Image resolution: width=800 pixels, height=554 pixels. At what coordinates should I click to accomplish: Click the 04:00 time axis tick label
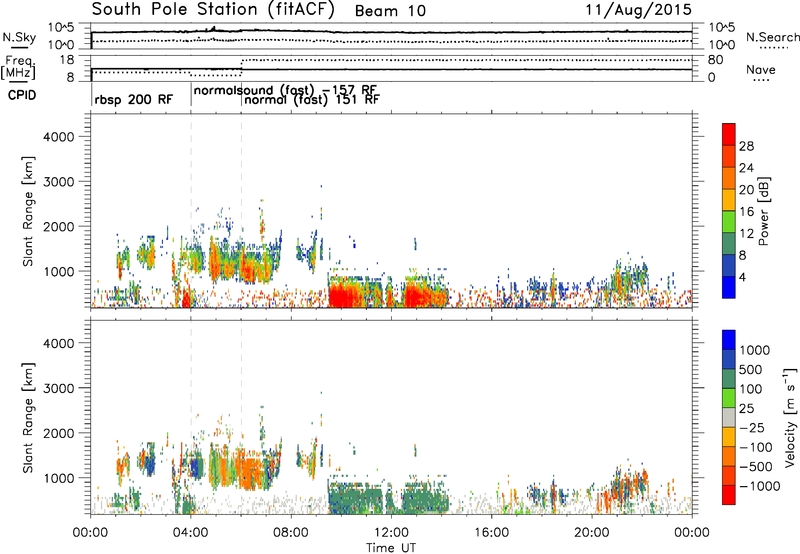pyautogui.click(x=191, y=533)
